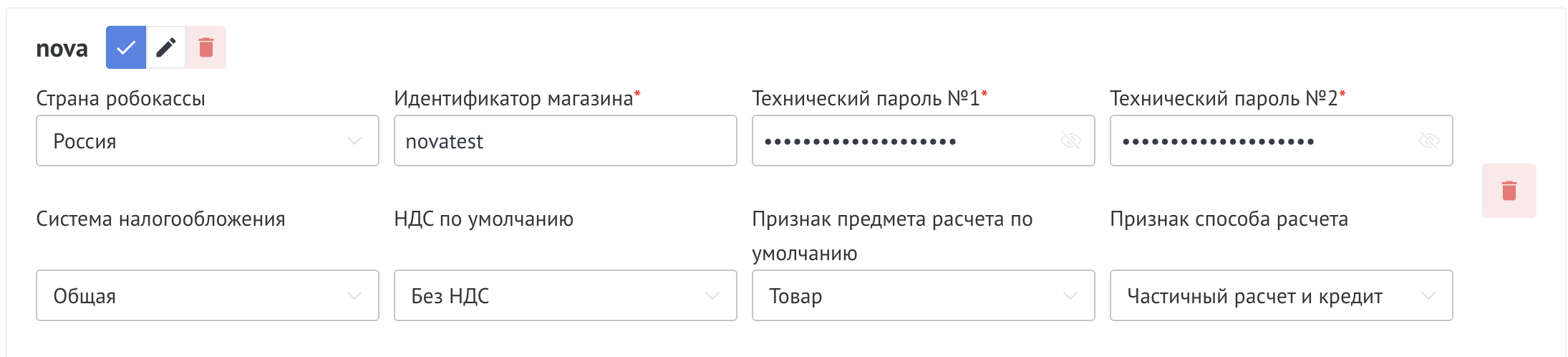Click the chevron arrow in Товар selector
The height and width of the screenshot is (357, 1568).
click(1070, 295)
